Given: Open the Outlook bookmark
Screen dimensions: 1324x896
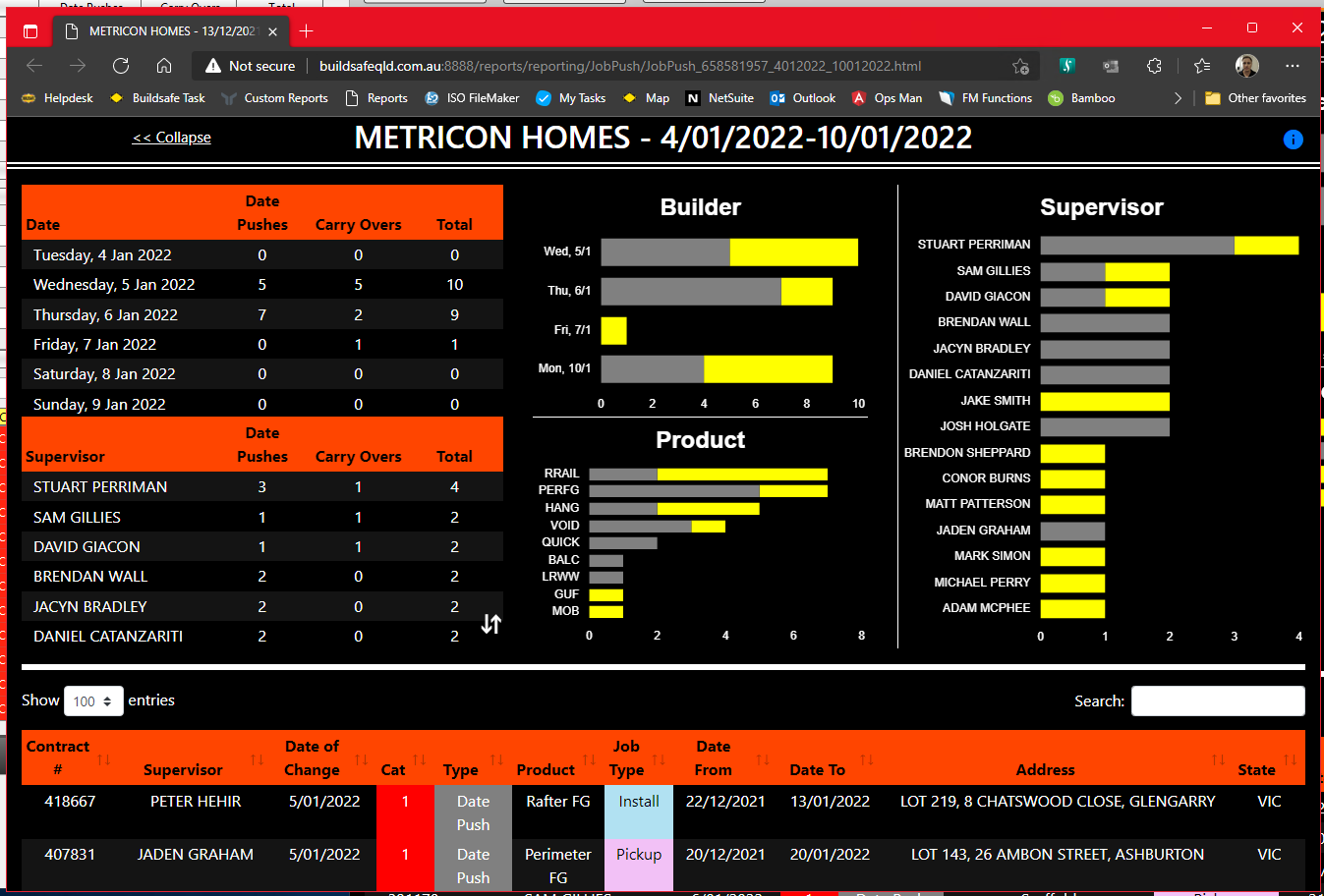Looking at the screenshot, I should 803,98.
